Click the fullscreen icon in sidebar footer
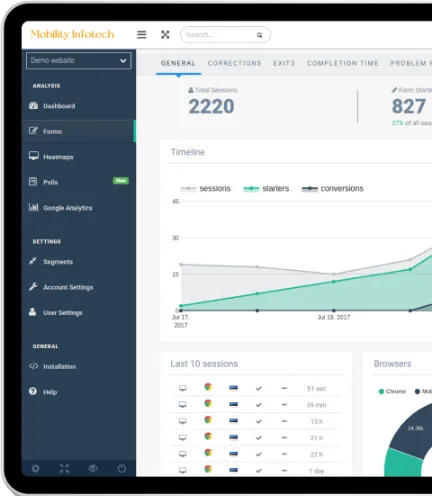Image resolution: width=432 pixels, height=496 pixels. point(65,468)
